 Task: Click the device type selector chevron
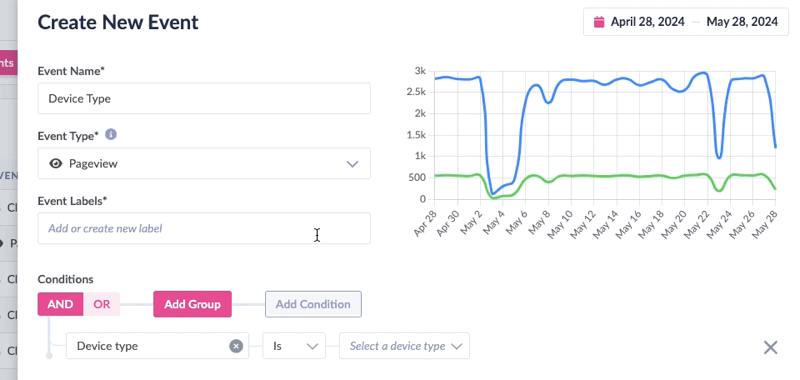coord(457,346)
